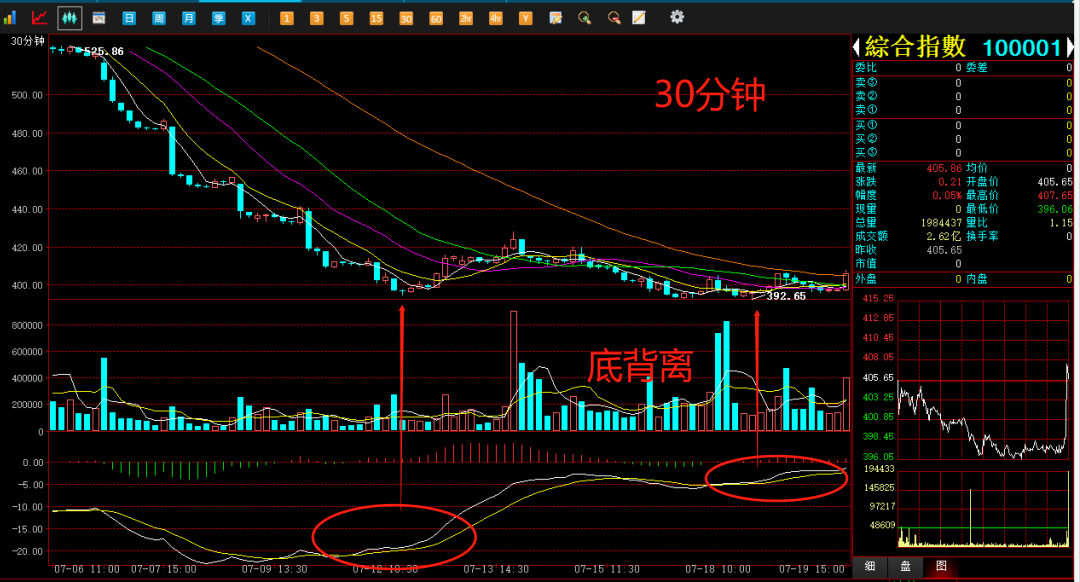
Task: Zoom out the chart with magnifier minus
Action: [614, 18]
